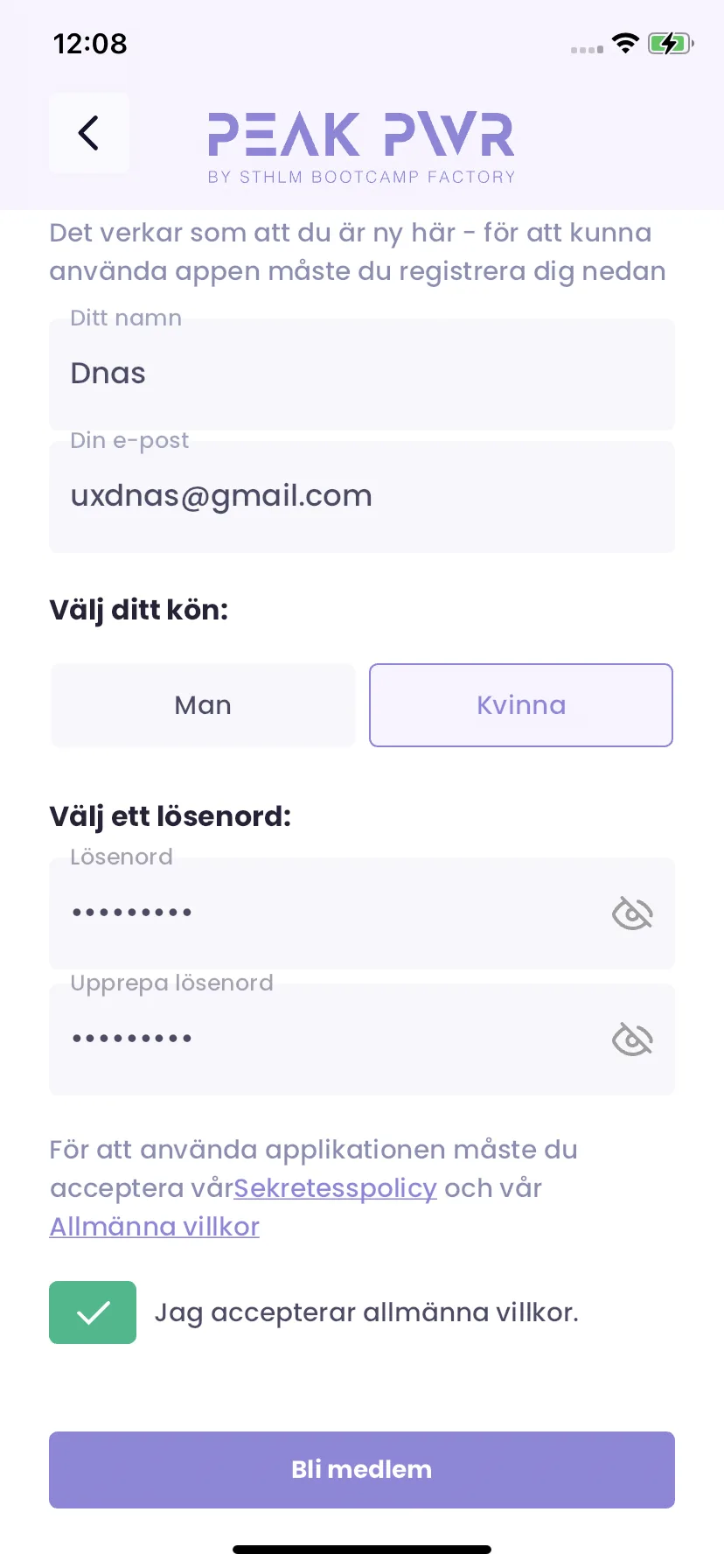Image resolution: width=724 pixels, height=1568 pixels.
Task: Open the Sekretesspolicy link
Action: click(x=335, y=1188)
